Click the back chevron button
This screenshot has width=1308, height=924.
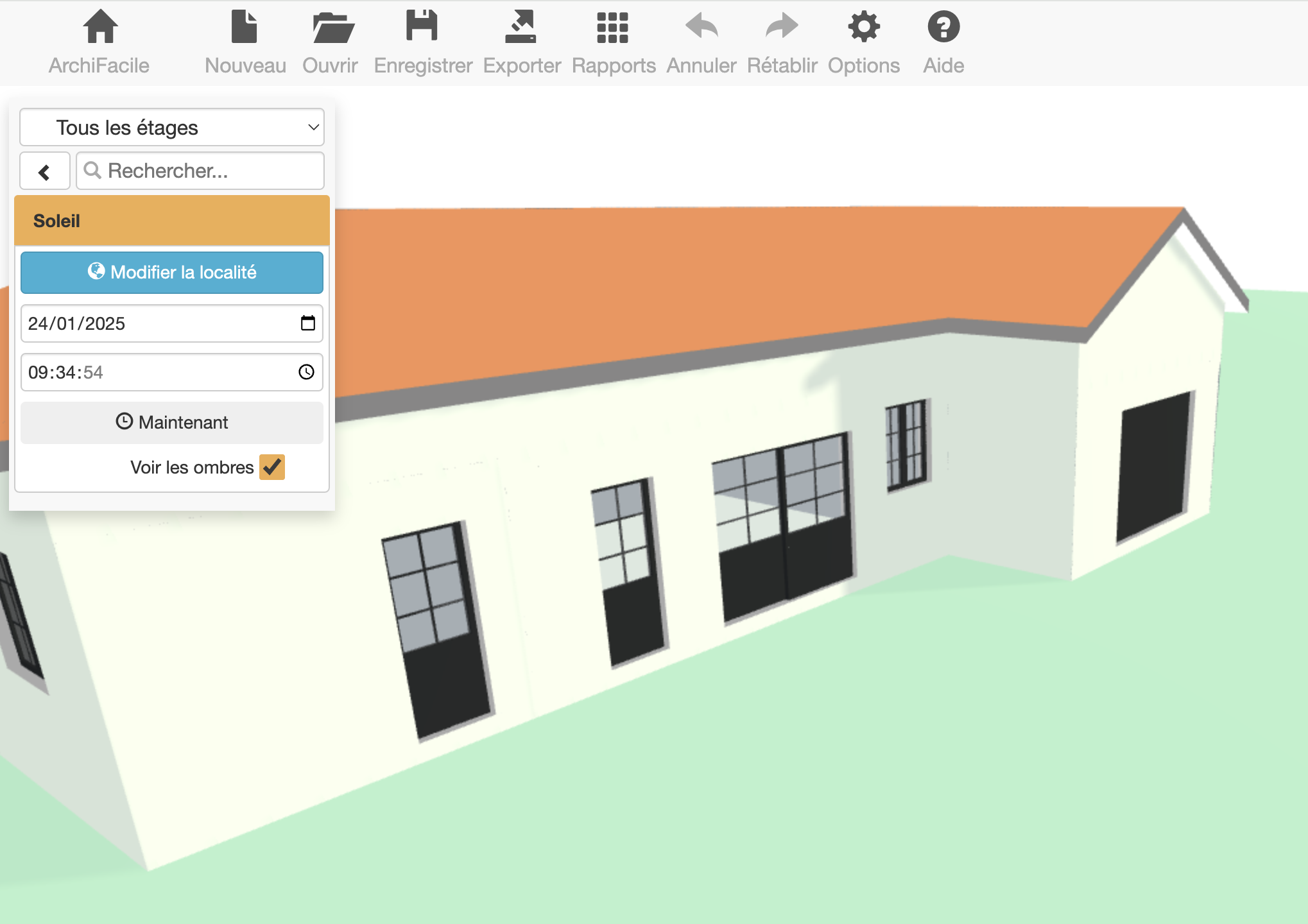tap(45, 172)
